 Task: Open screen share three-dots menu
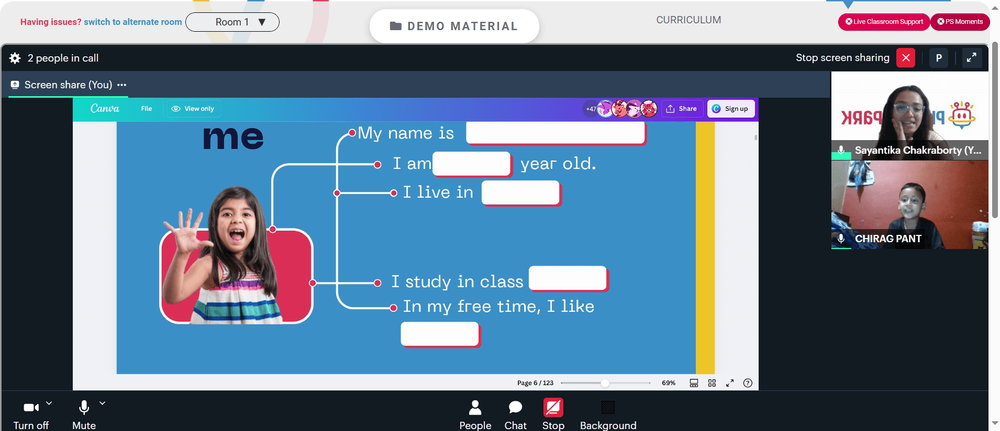click(122, 85)
